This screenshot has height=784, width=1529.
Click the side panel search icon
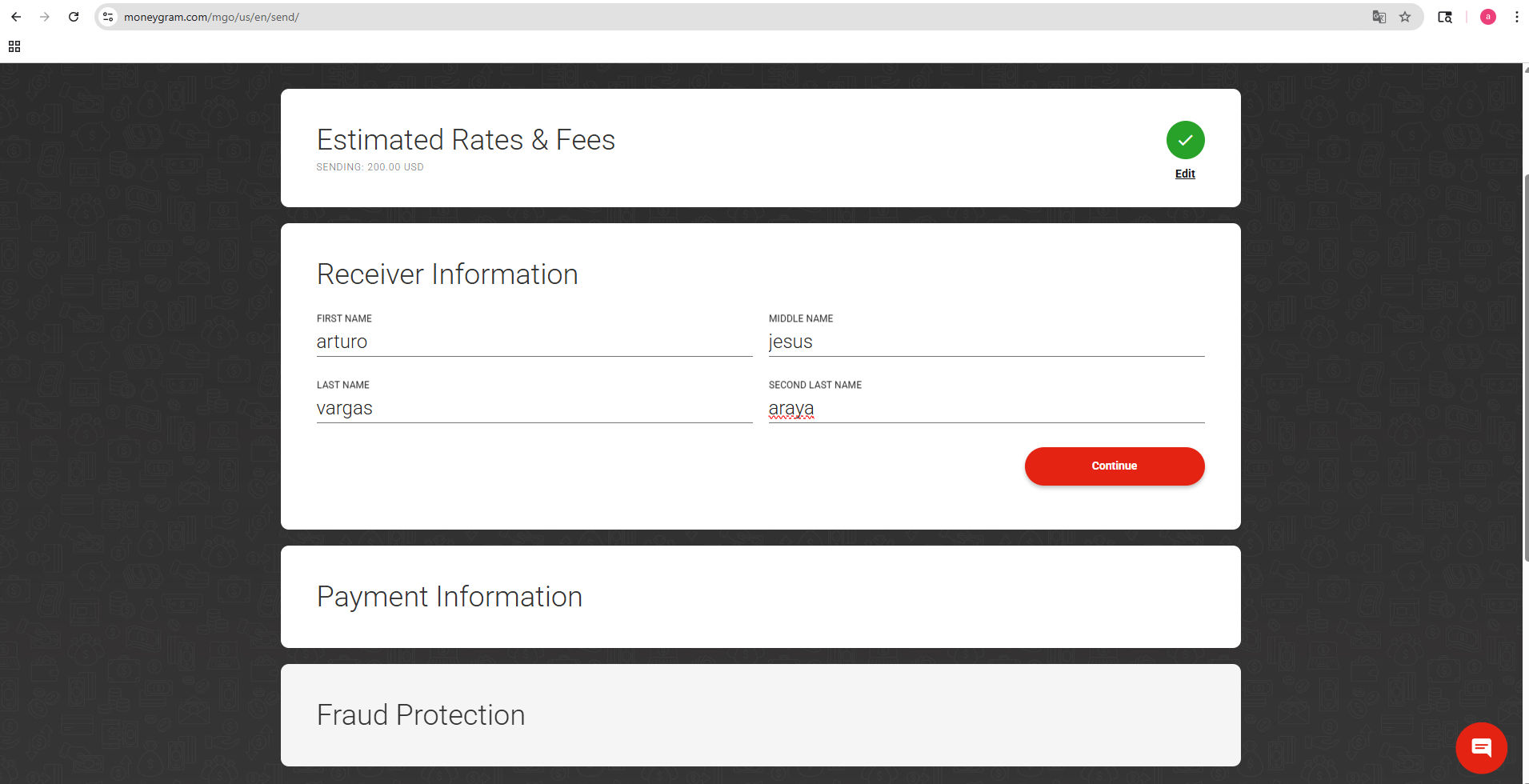(1445, 17)
